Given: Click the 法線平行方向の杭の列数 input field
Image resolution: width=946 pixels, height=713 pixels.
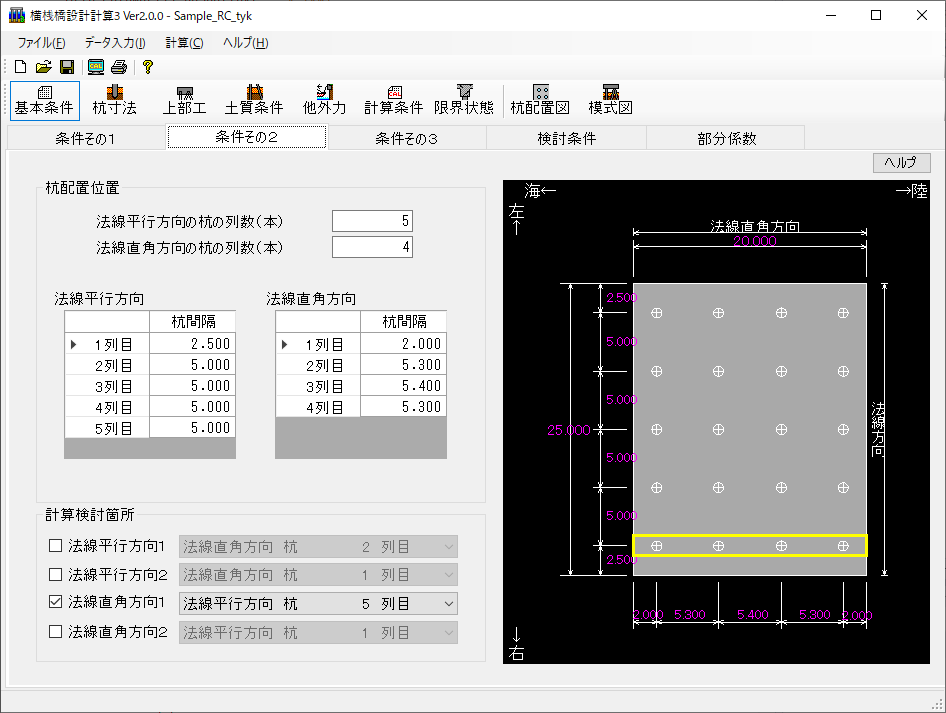Looking at the screenshot, I should click(372, 221).
